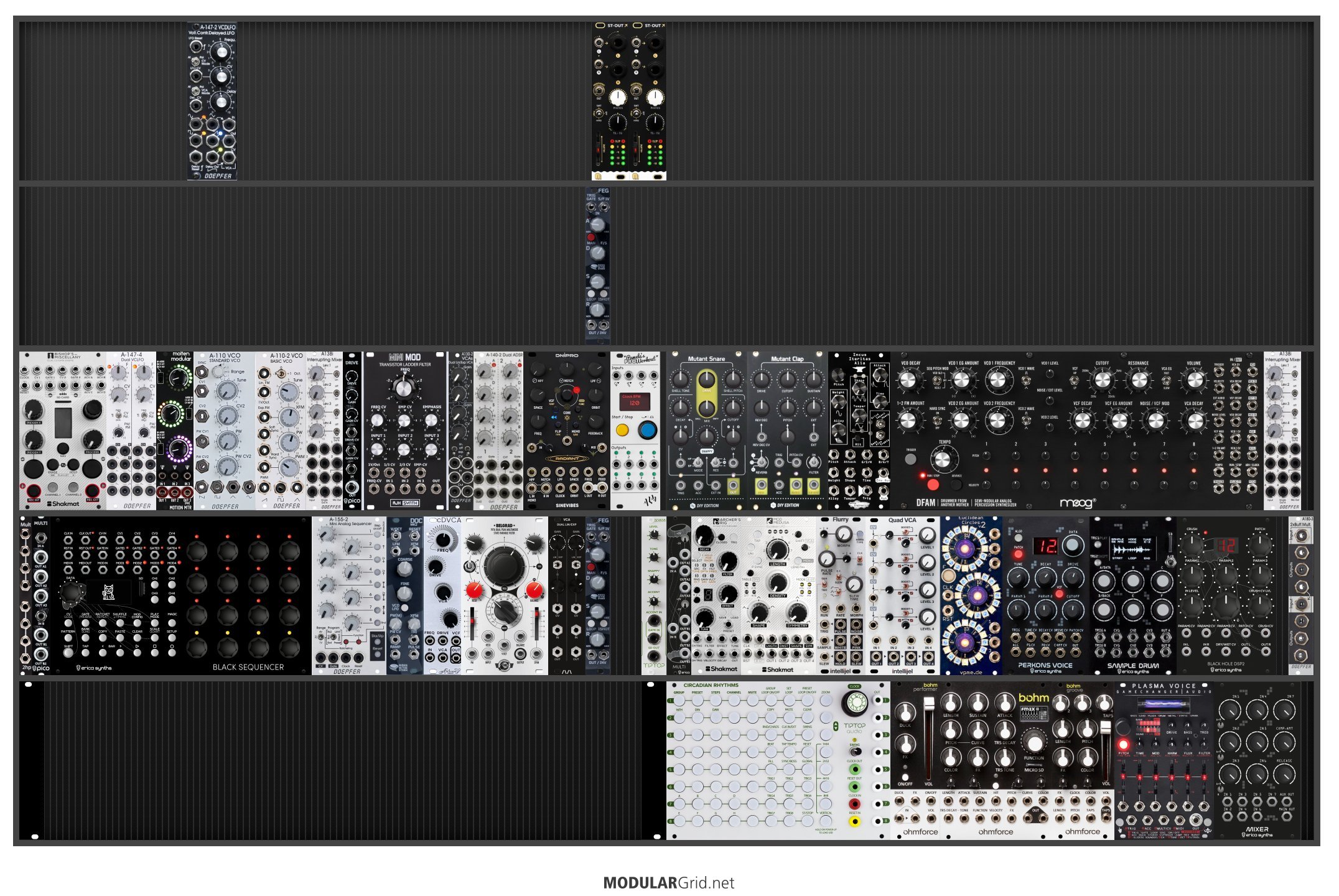Open the Mutant Snare module
Screen dimensions: 1339x896
point(707,431)
